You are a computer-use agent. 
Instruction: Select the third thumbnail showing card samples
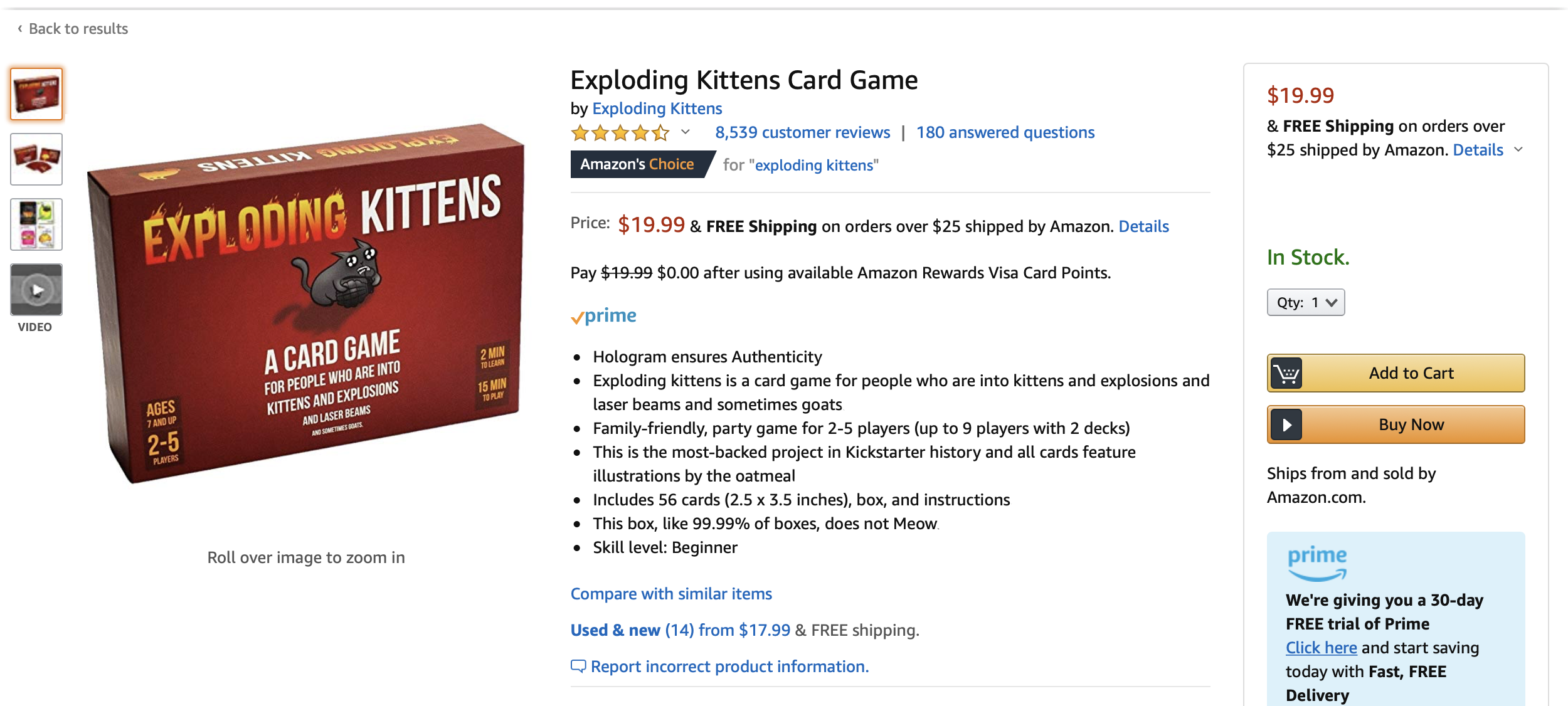point(36,224)
